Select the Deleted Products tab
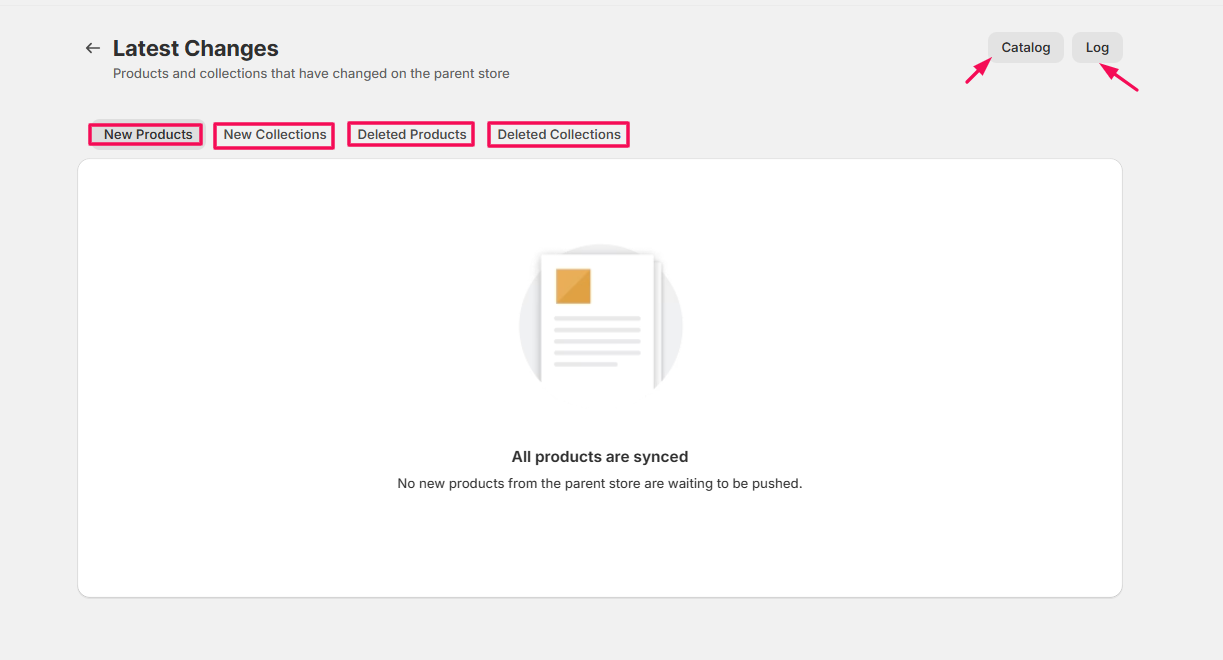Viewport: 1223px width, 660px height. [410, 134]
